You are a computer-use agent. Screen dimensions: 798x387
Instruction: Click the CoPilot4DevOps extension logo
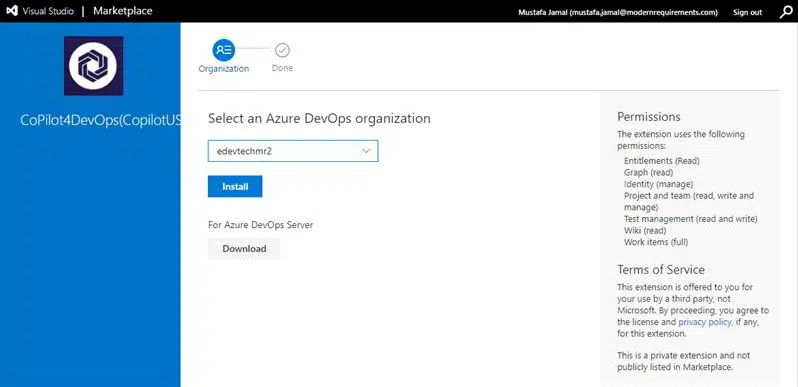tap(93, 66)
